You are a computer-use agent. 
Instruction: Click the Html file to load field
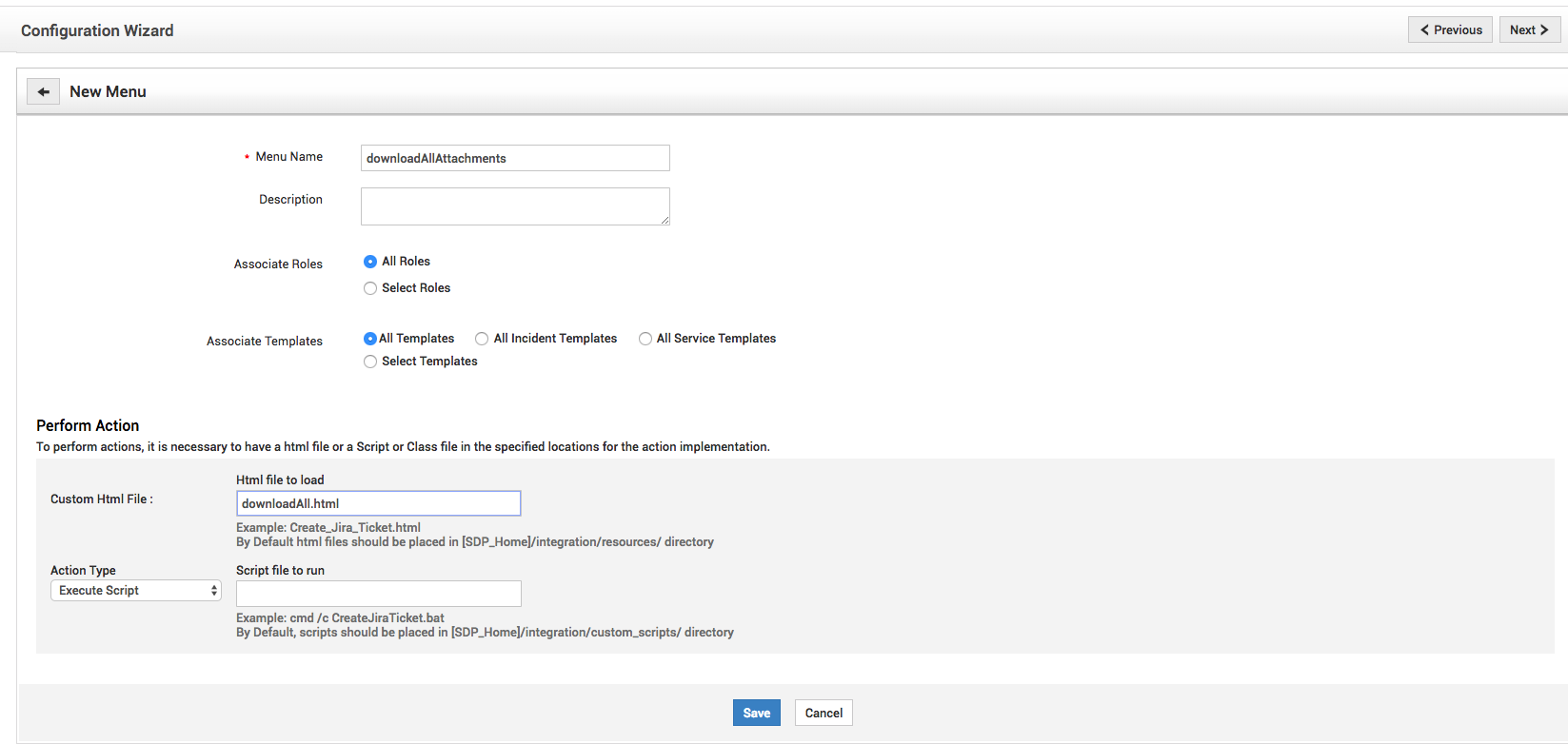pos(378,503)
